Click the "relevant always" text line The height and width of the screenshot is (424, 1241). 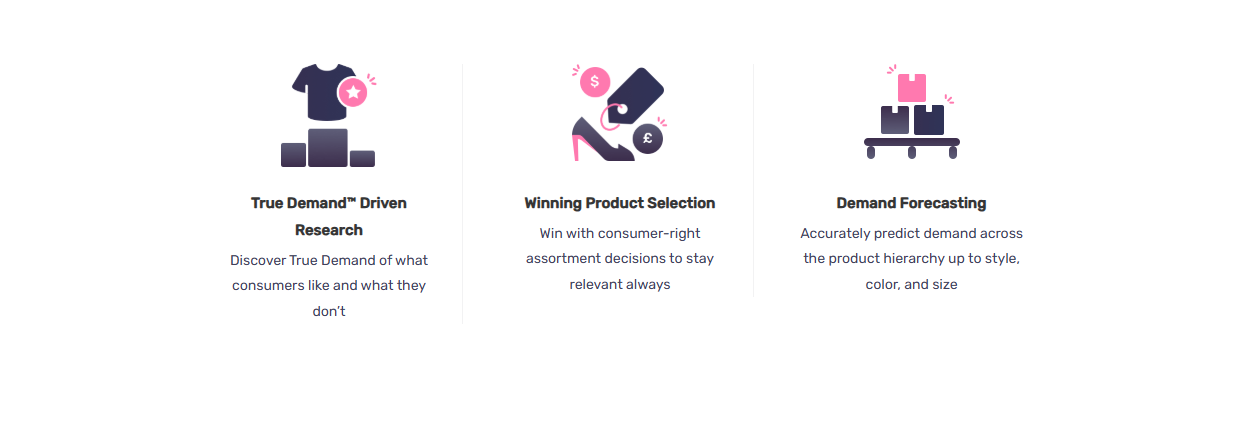pos(620,284)
